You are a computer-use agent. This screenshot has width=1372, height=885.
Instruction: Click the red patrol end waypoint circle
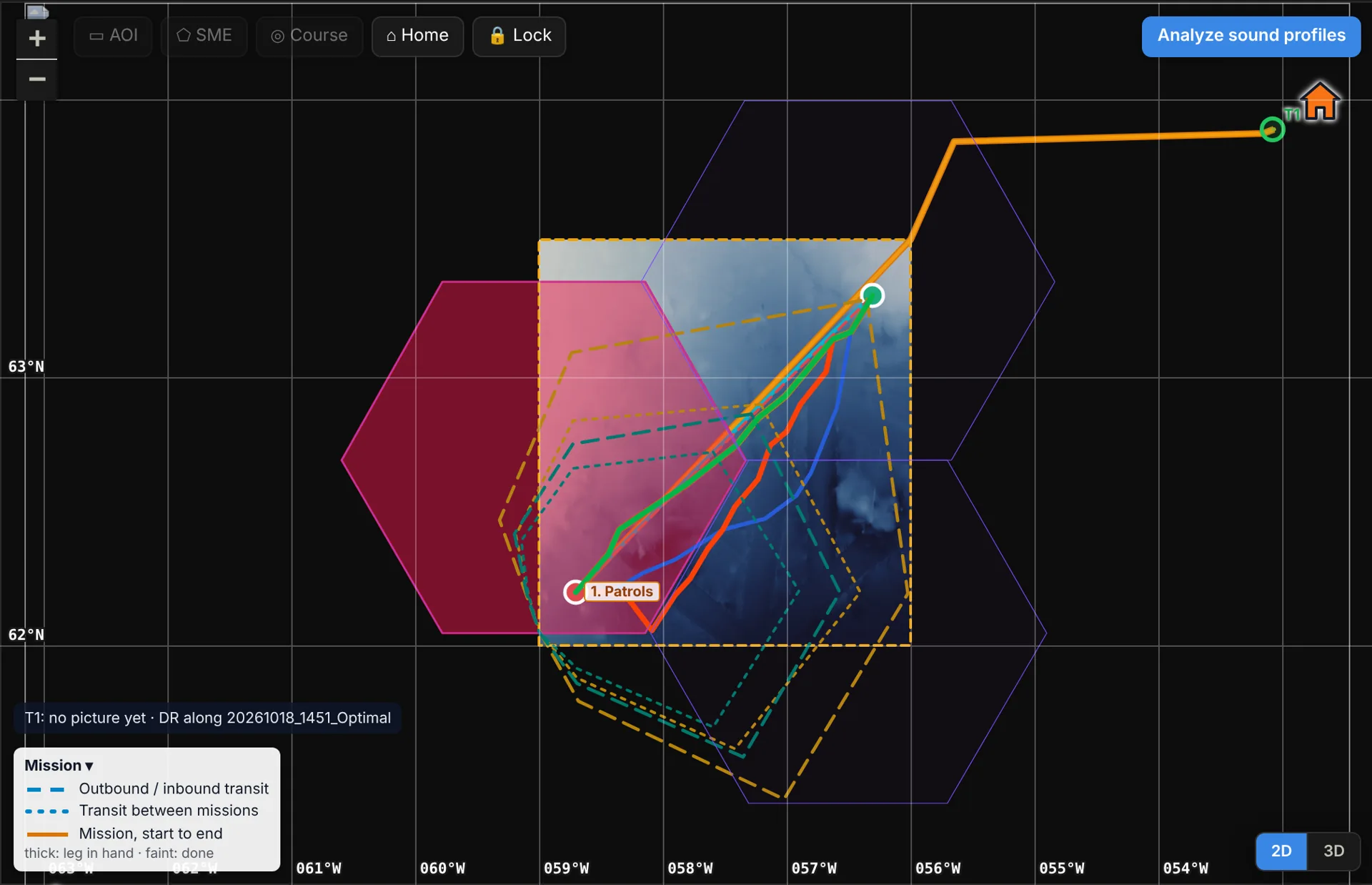coord(575,592)
